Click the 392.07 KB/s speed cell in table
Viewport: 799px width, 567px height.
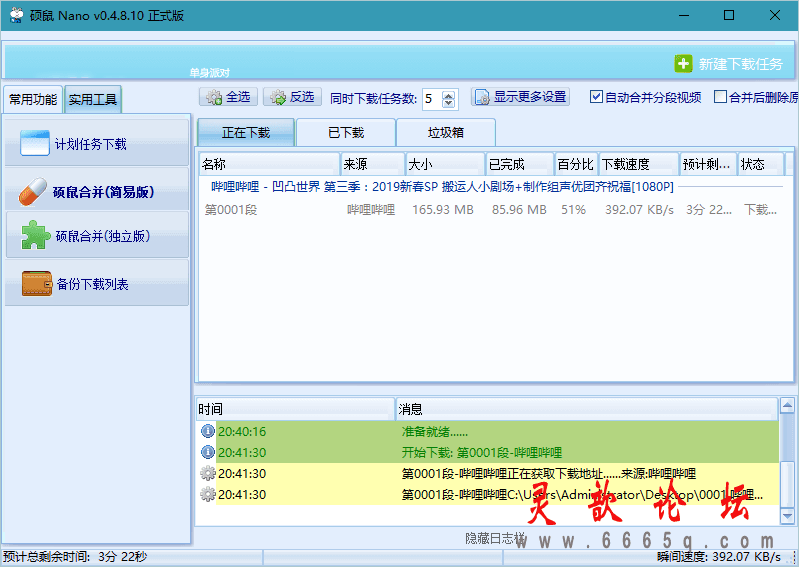tap(639, 209)
